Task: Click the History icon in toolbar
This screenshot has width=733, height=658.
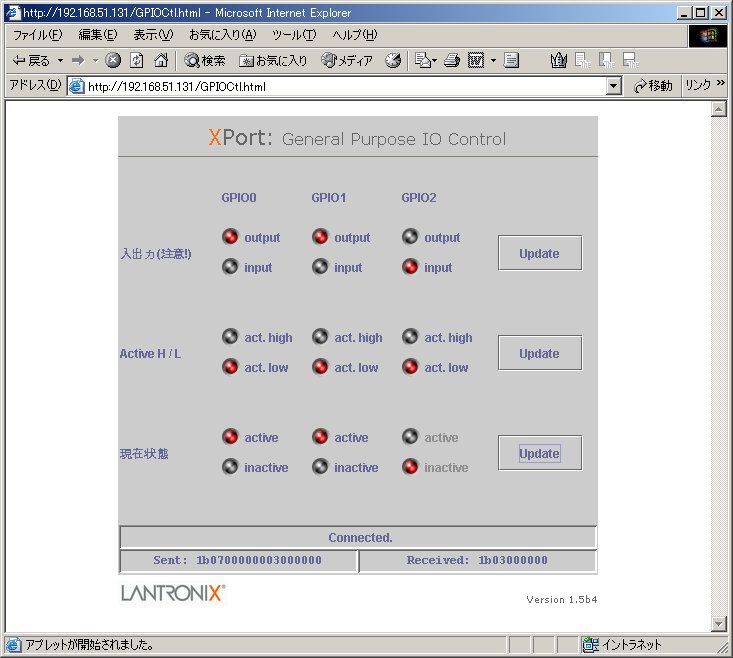Action: [x=393, y=60]
